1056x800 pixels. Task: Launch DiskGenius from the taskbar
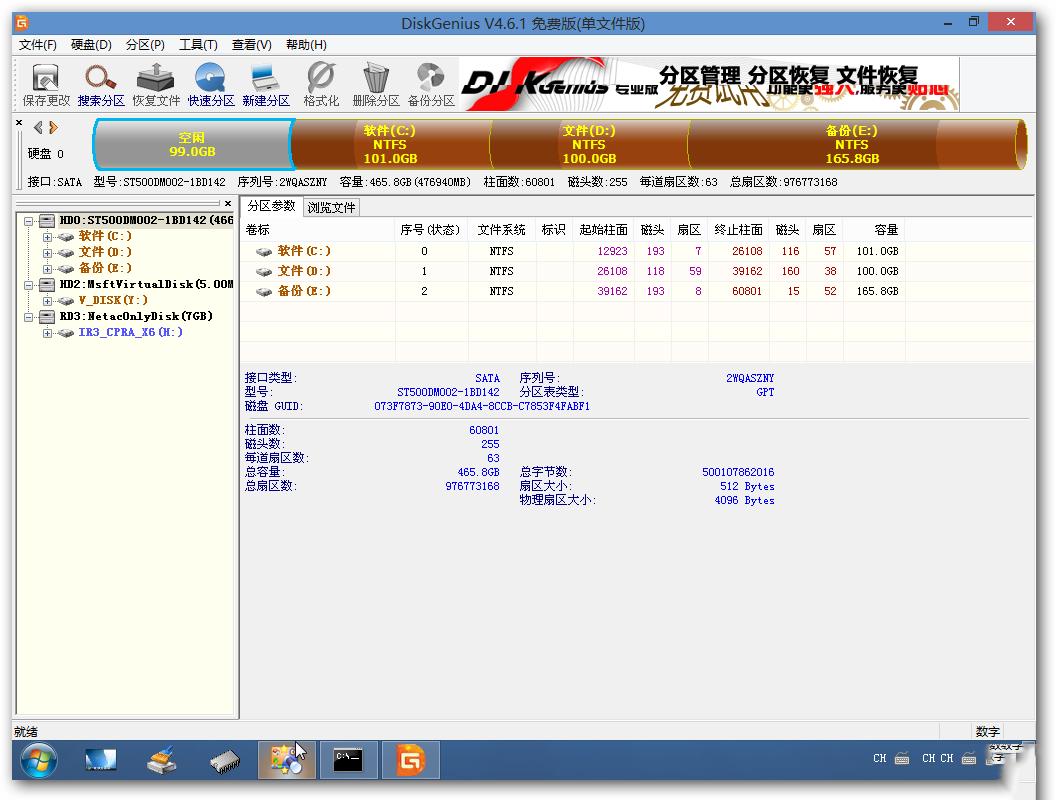click(410, 760)
